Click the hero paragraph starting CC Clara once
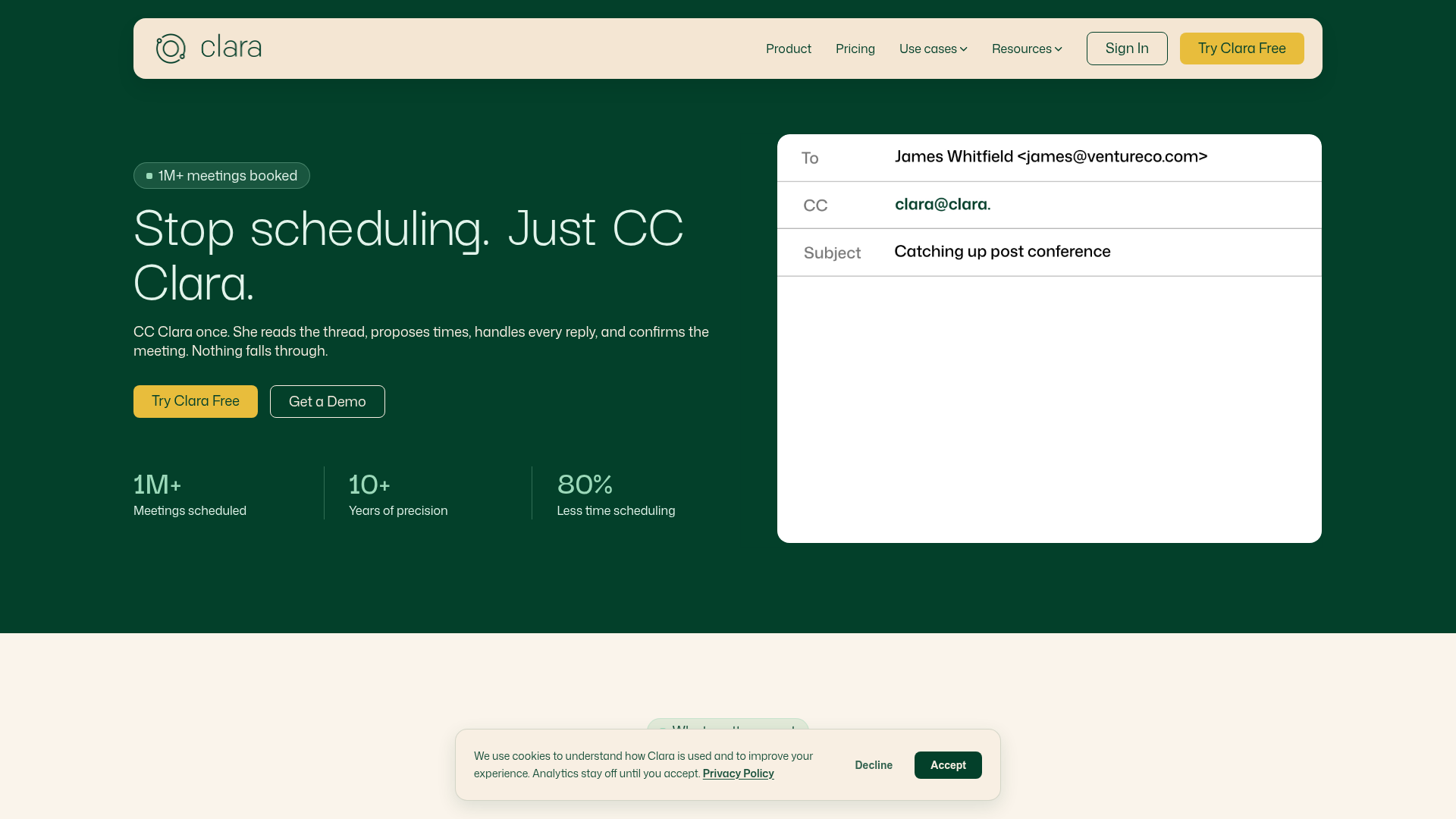1456x819 pixels. pos(422,341)
